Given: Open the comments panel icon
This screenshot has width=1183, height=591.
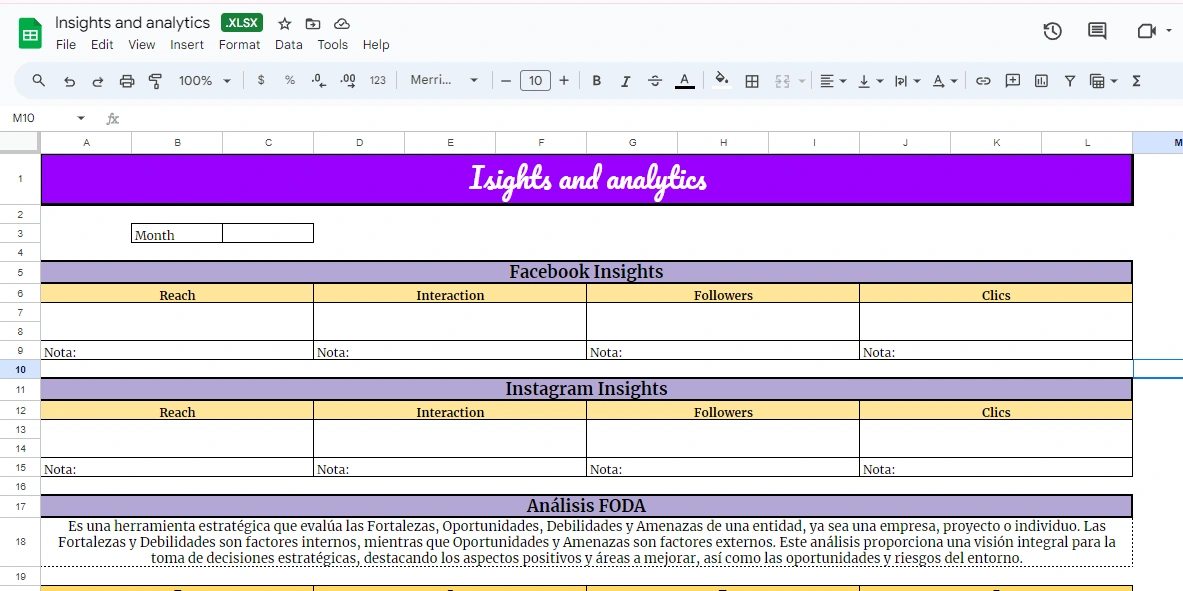Looking at the screenshot, I should [x=1097, y=31].
